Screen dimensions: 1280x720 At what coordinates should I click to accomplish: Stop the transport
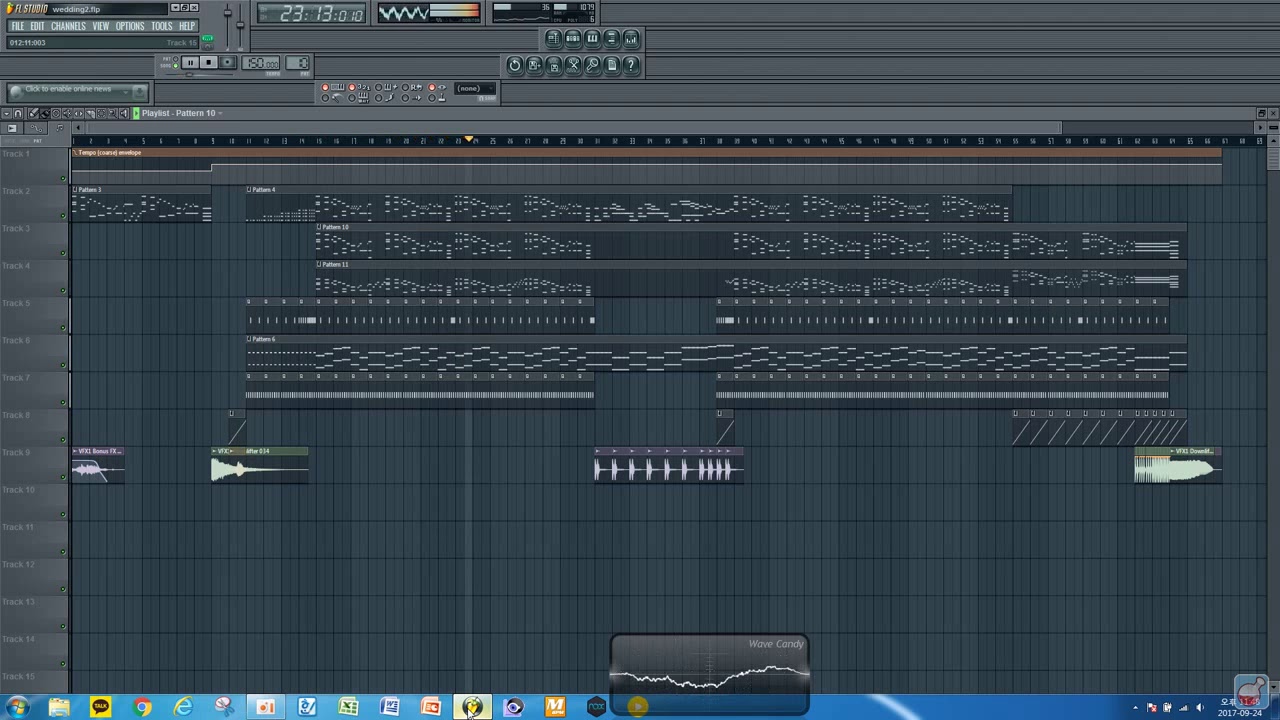(209, 63)
